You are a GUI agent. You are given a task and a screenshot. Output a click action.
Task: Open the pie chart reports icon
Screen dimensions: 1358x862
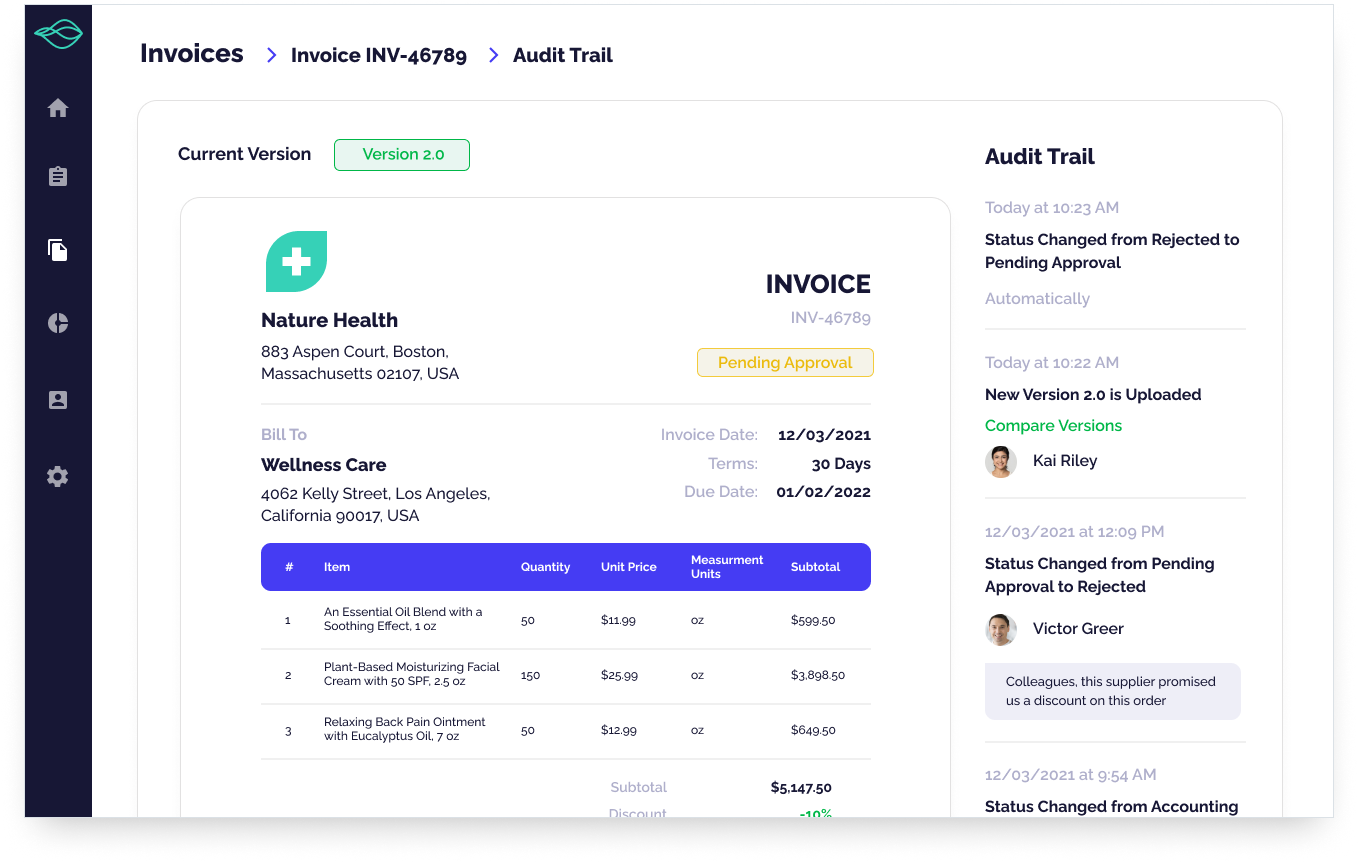click(x=58, y=323)
